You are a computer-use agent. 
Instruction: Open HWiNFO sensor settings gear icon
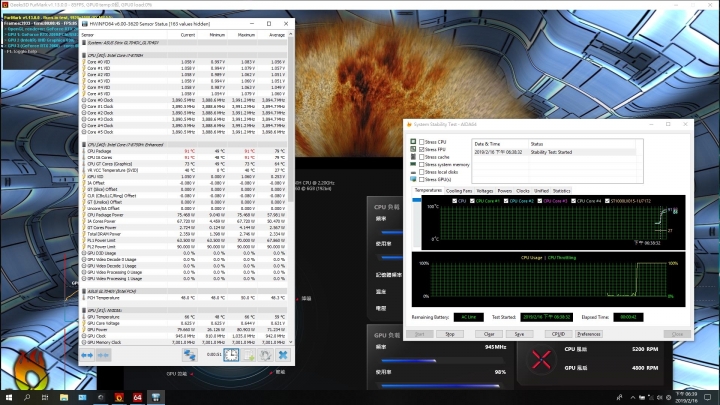[x=265, y=355]
